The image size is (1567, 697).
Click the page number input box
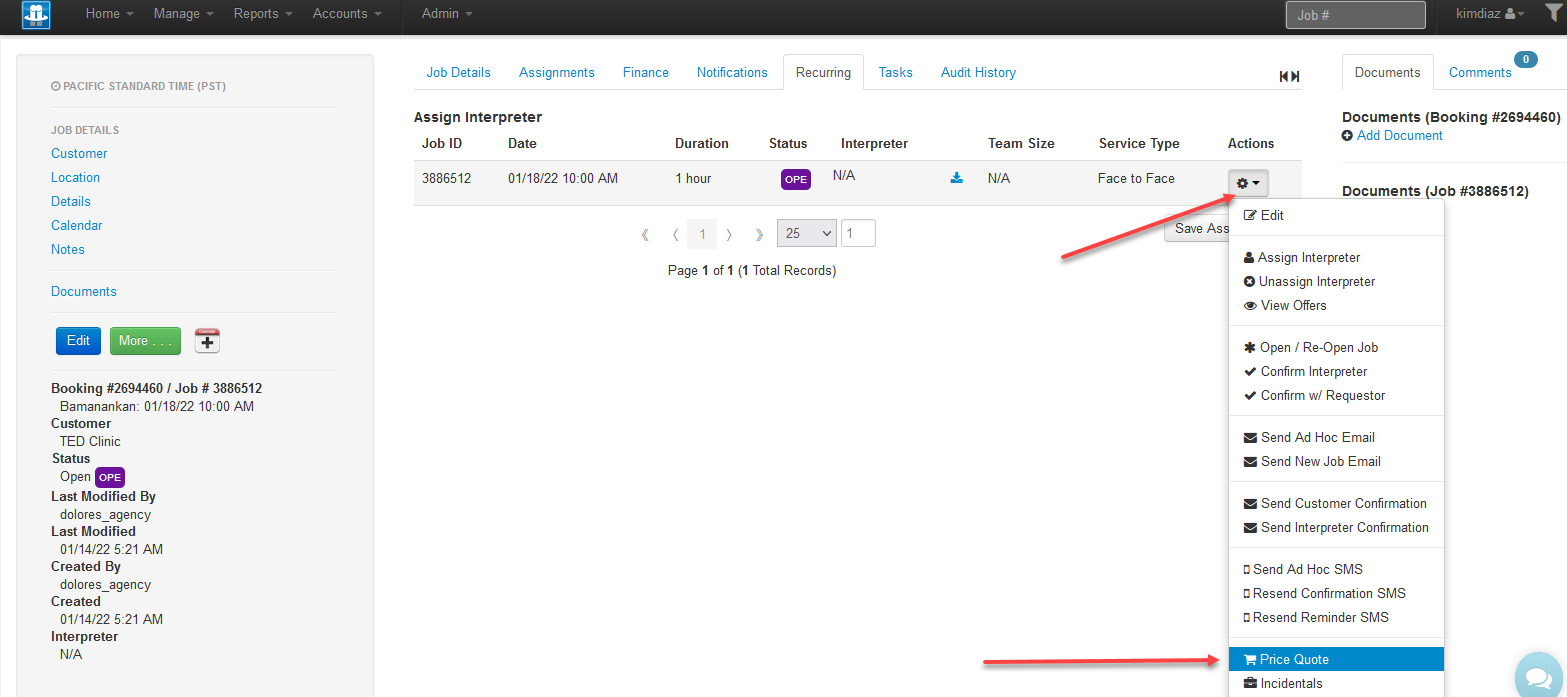(858, 233)
